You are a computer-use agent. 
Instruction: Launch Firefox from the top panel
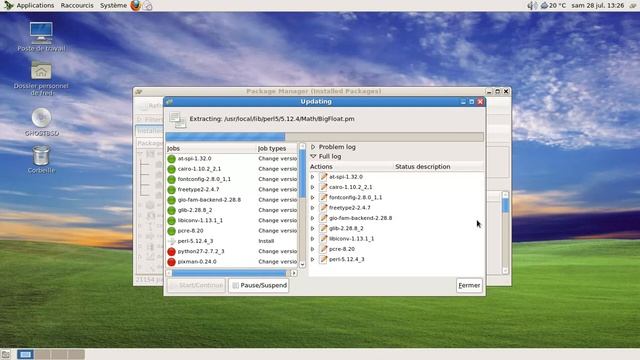click(x=136, y=5)
